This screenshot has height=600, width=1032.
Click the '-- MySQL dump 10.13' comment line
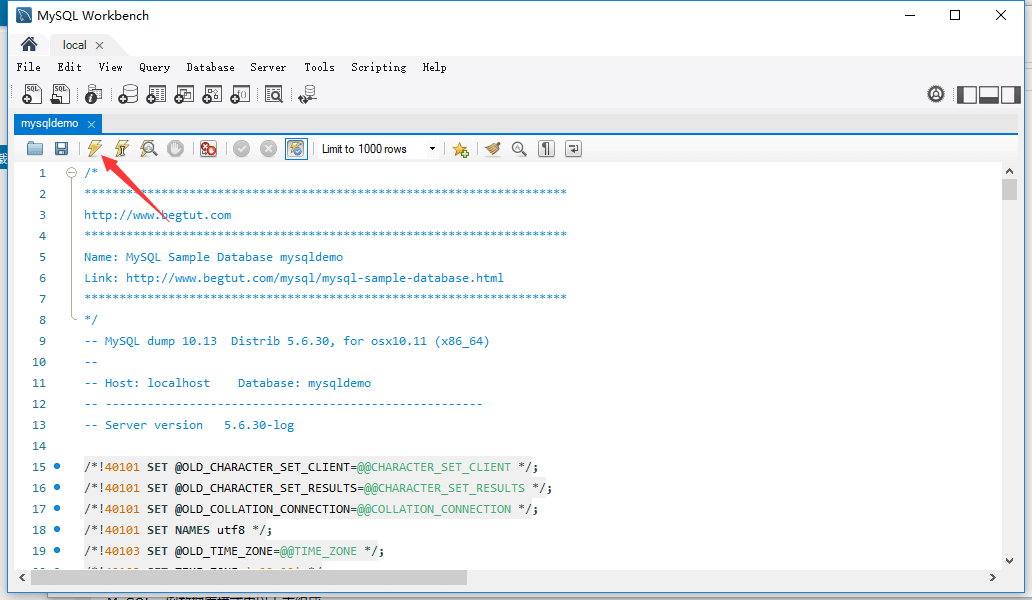[287, 341]
